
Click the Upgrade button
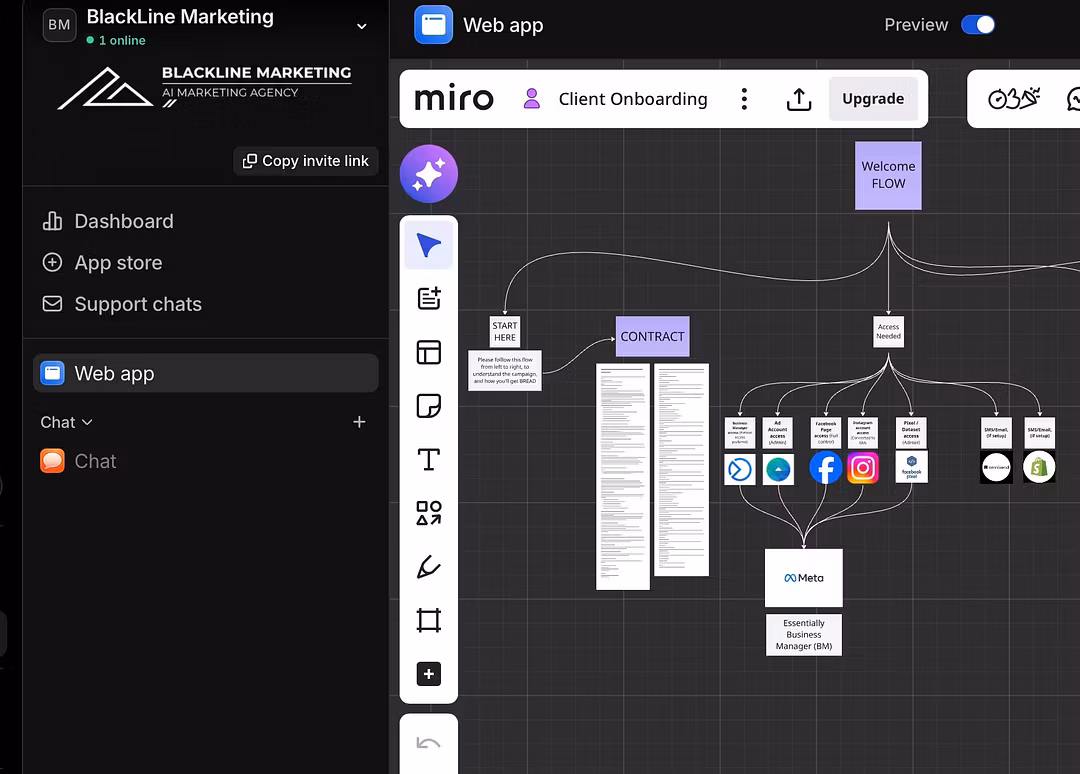[x=873, y=99]
